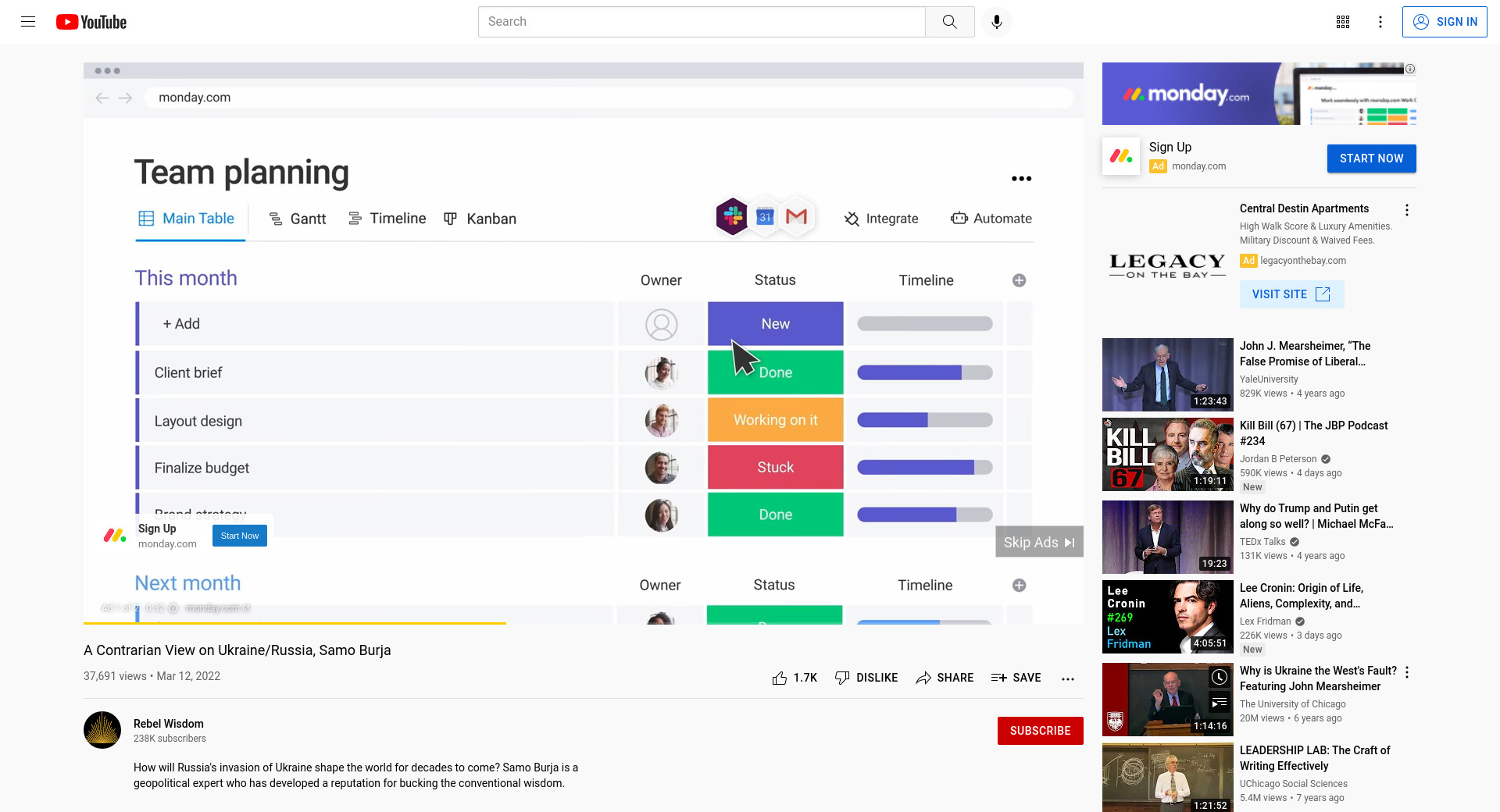Open LEADERSHIP LAB video title

1315,758
